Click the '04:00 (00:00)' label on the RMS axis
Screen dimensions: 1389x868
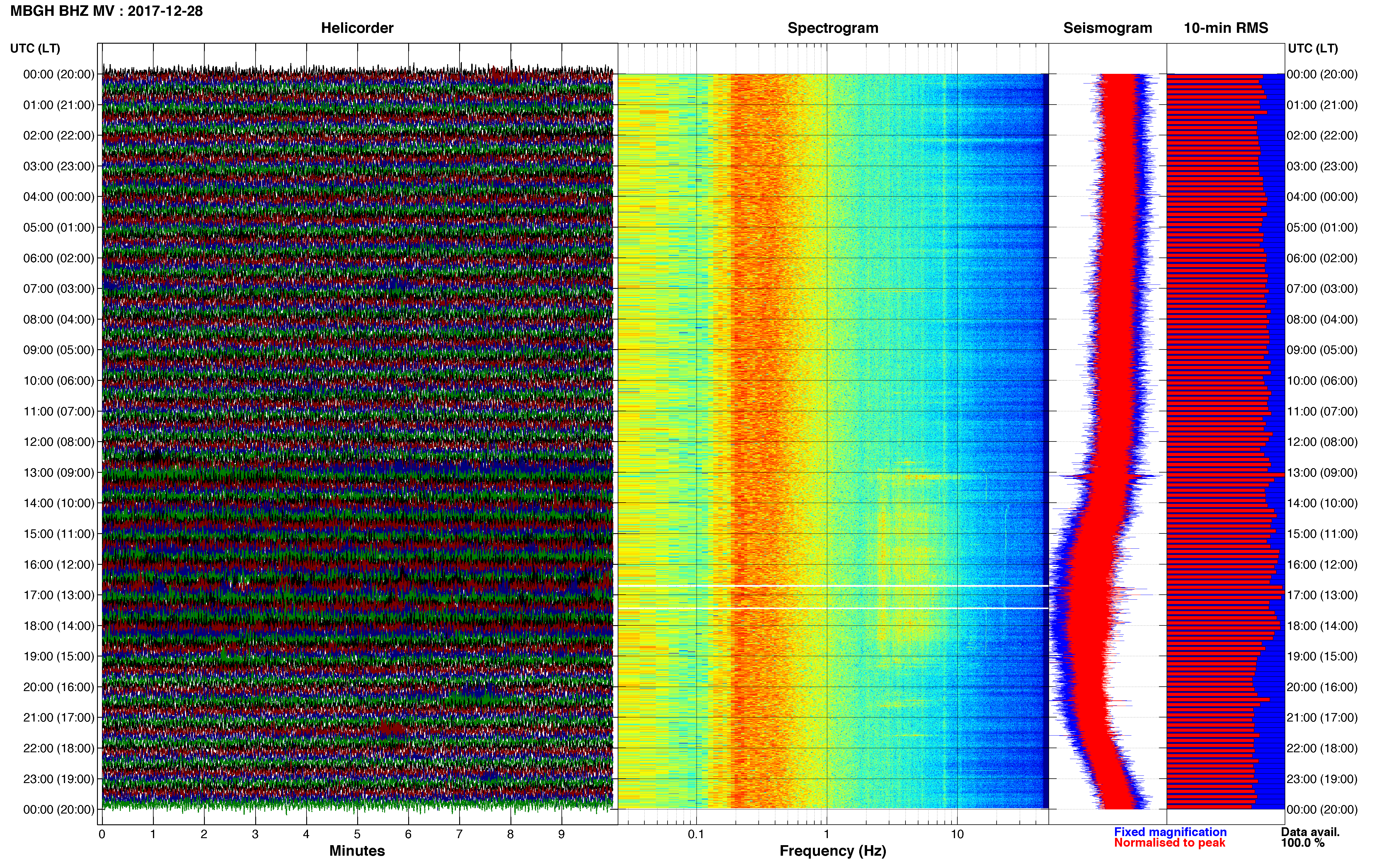point(1322,197)
